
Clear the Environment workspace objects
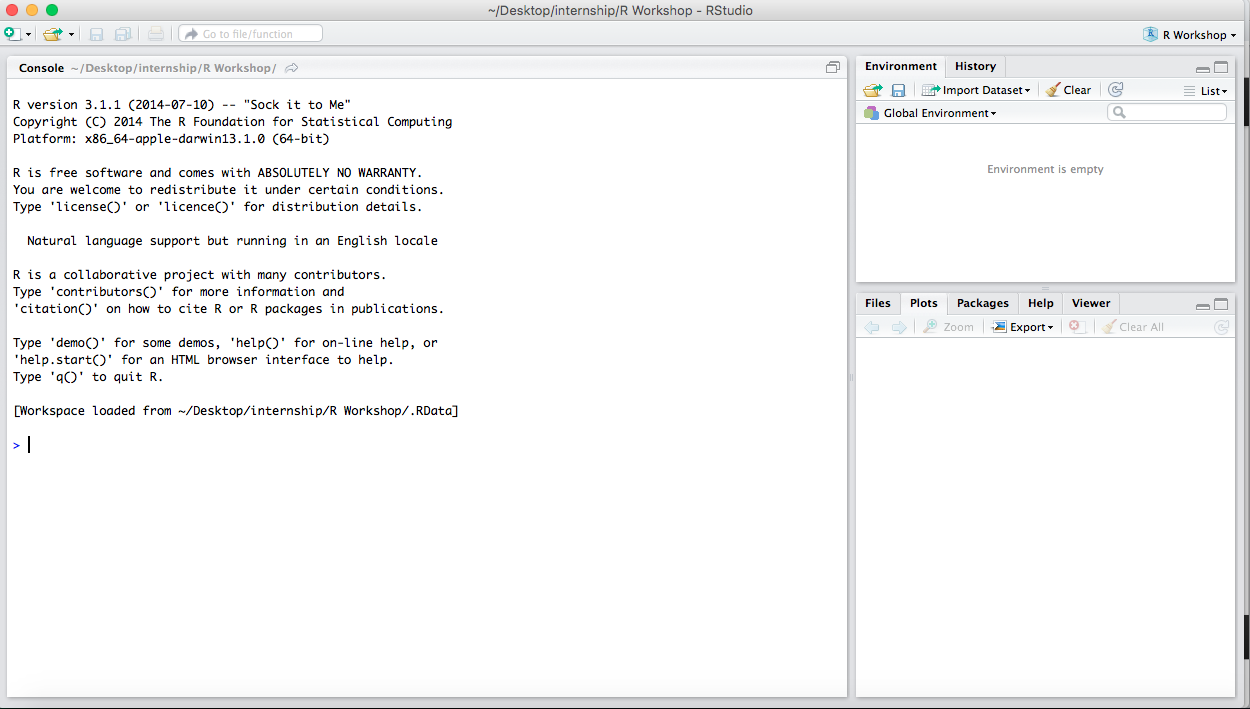pos(1068,90)
